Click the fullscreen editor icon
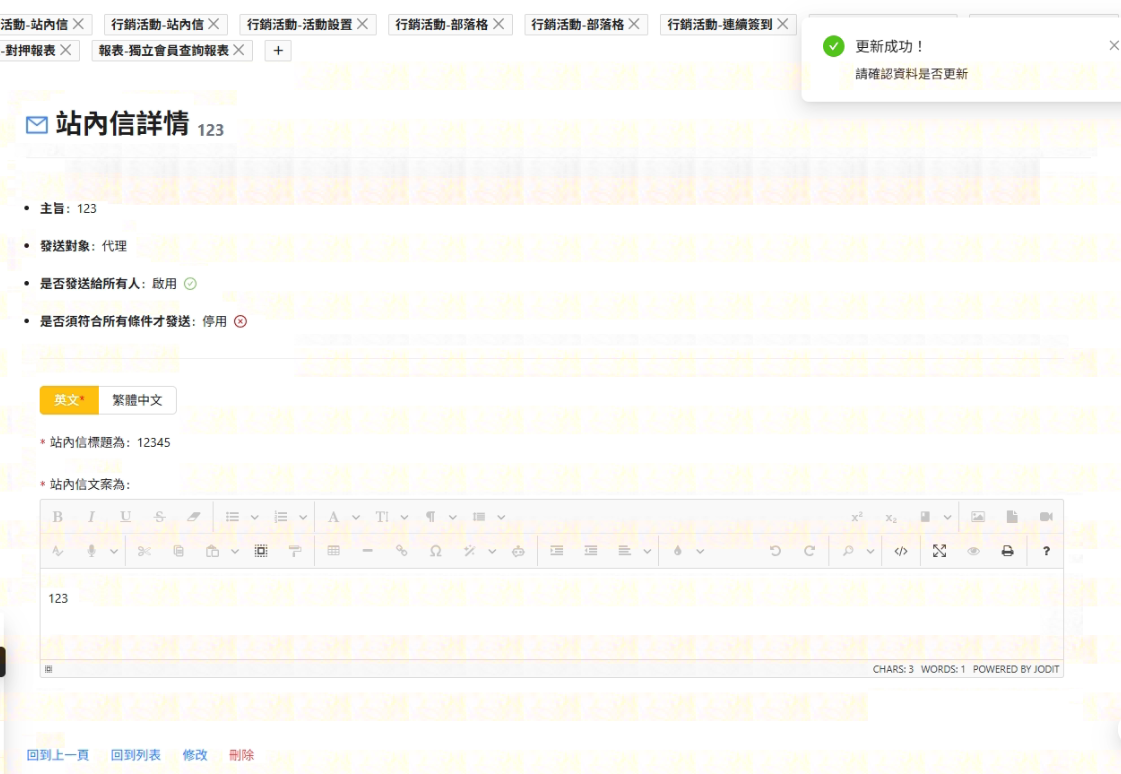This screenshot has width=1121, height=774. pyautogui.click(x=939, y=551)
